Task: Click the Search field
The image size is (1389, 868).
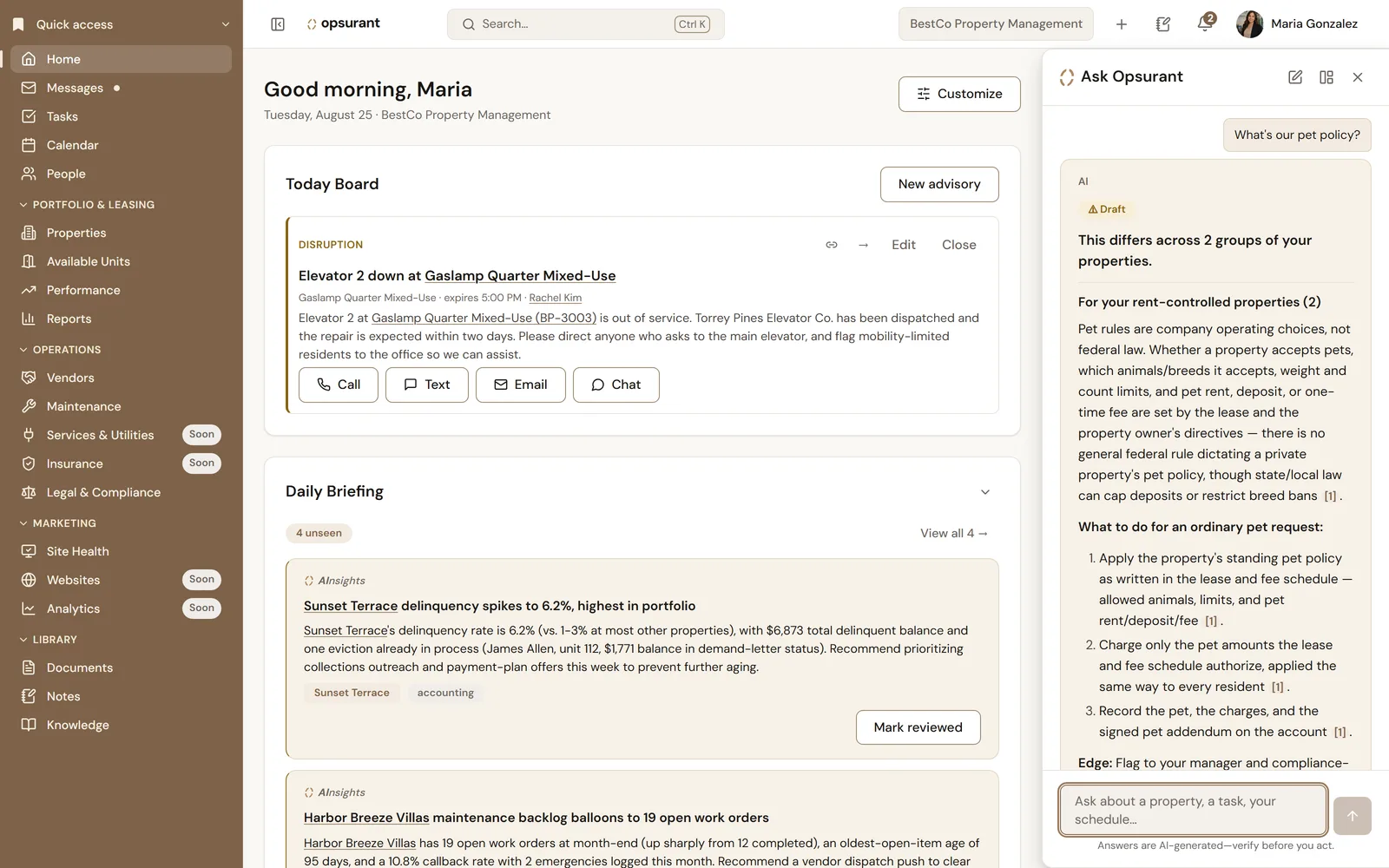Action: click(x=586, y=24)
